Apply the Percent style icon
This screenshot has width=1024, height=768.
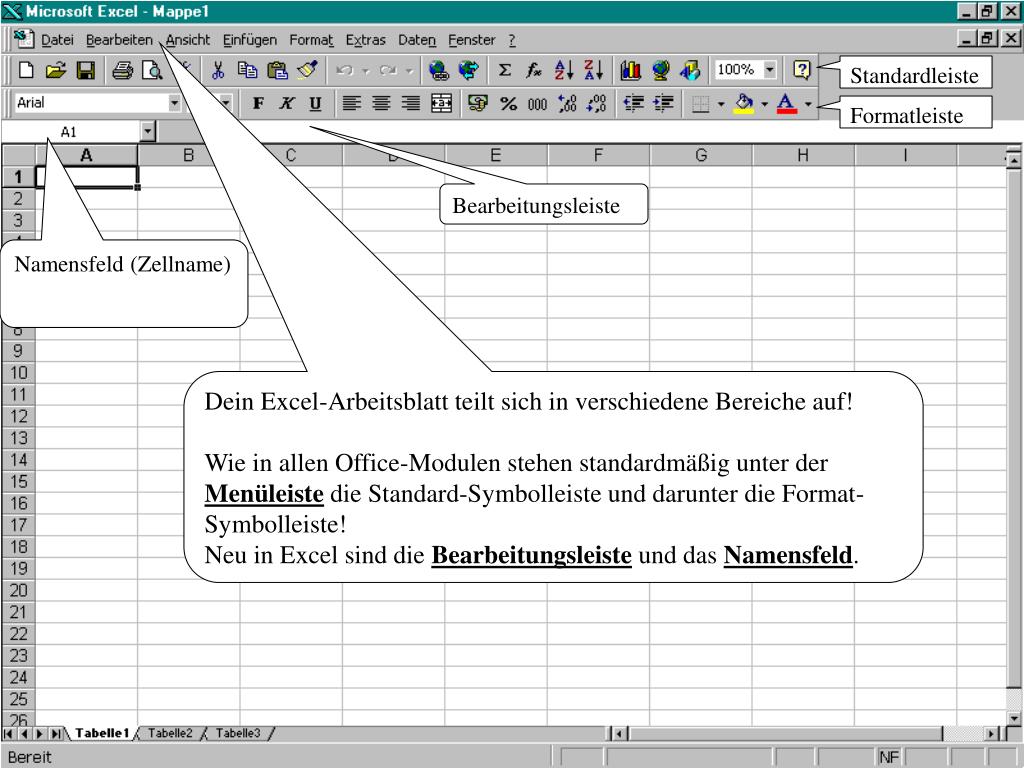[x=508, y=103]
